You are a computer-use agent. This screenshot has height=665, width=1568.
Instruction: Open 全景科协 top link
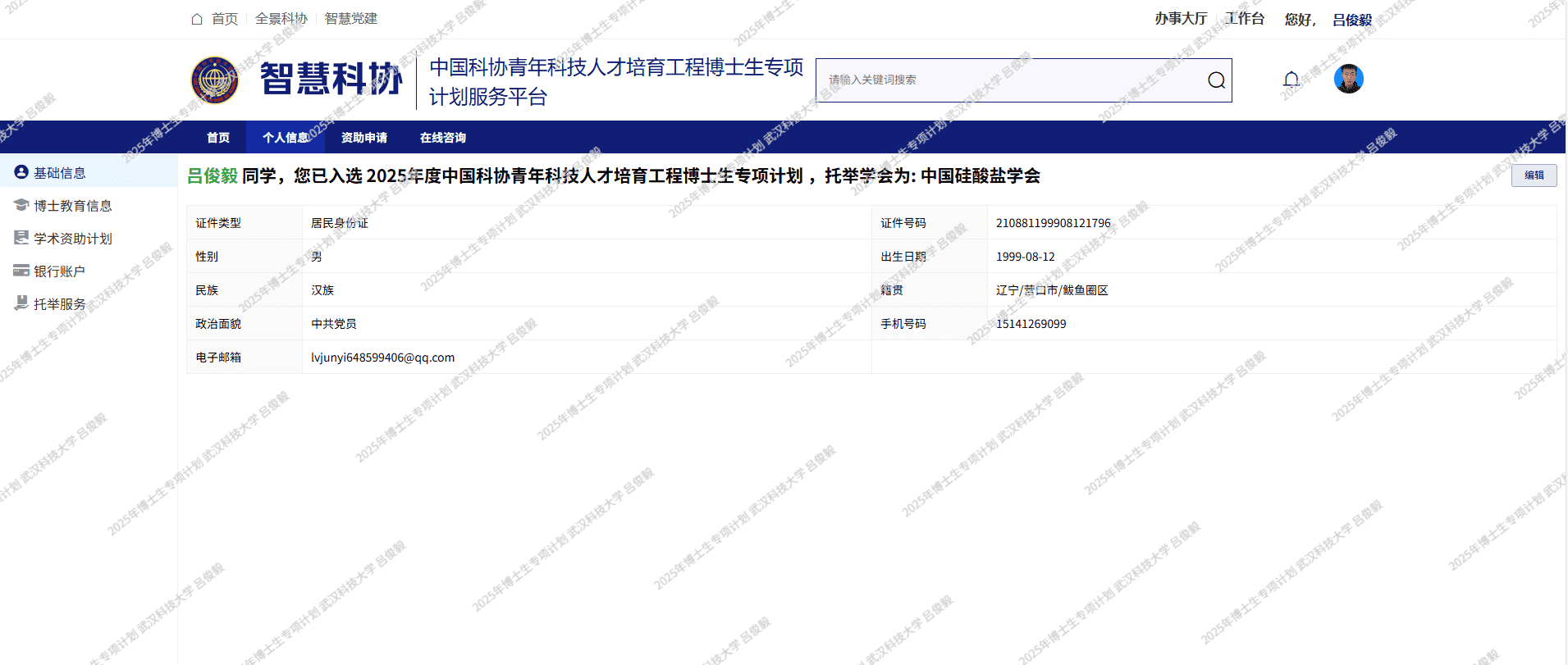coord(281,19)
